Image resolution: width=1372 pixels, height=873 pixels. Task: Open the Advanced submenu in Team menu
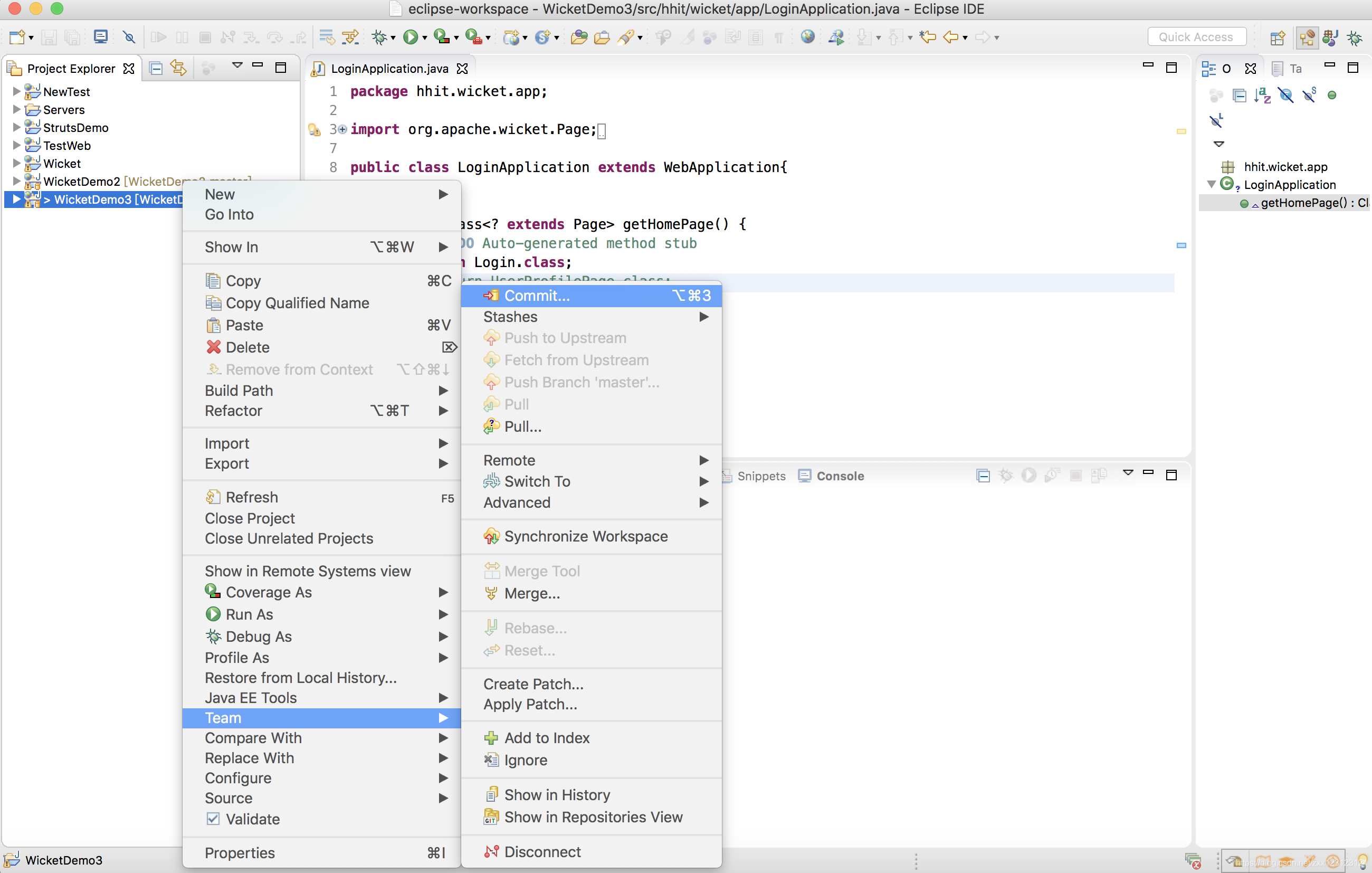click(592, 502)
